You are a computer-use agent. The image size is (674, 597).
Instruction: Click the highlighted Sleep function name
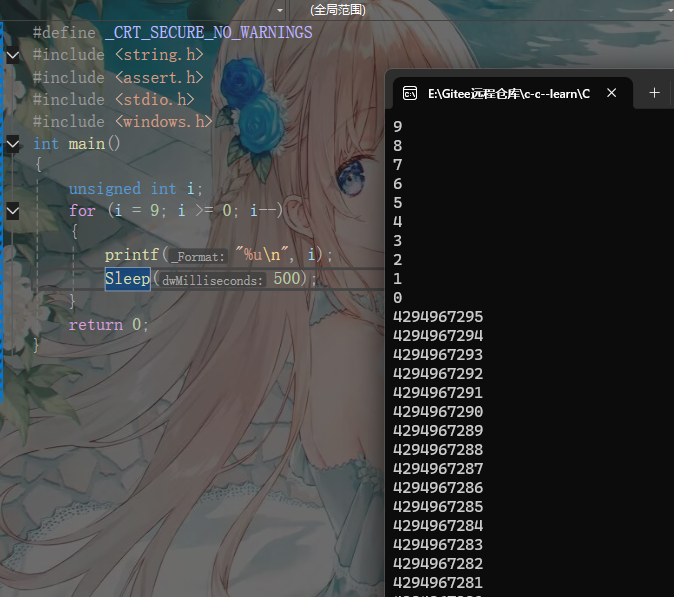point(128,279)
